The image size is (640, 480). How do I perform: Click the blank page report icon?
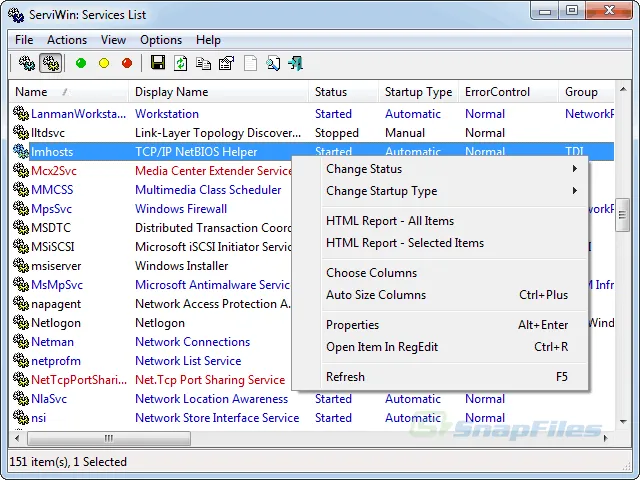point(250,63)
